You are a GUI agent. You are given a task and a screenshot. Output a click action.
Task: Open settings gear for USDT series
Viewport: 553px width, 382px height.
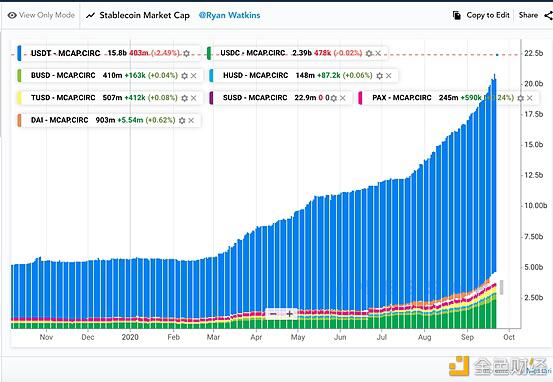[187, 53]
